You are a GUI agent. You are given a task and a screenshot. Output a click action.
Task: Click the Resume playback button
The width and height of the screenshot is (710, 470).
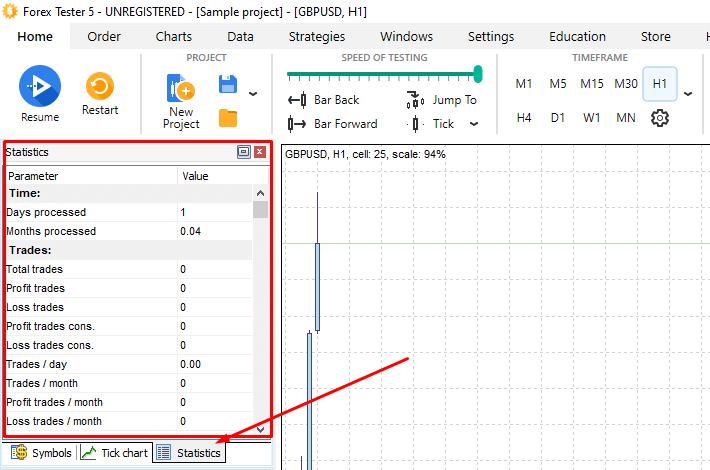tap(40, 88)
